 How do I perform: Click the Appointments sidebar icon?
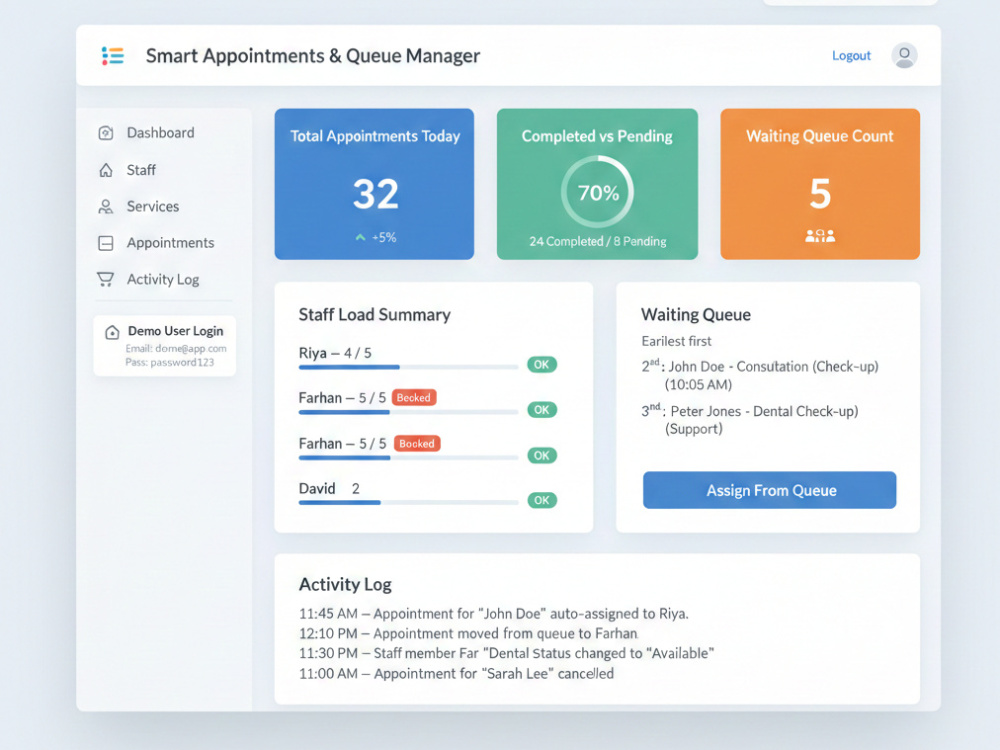[106, 243]
